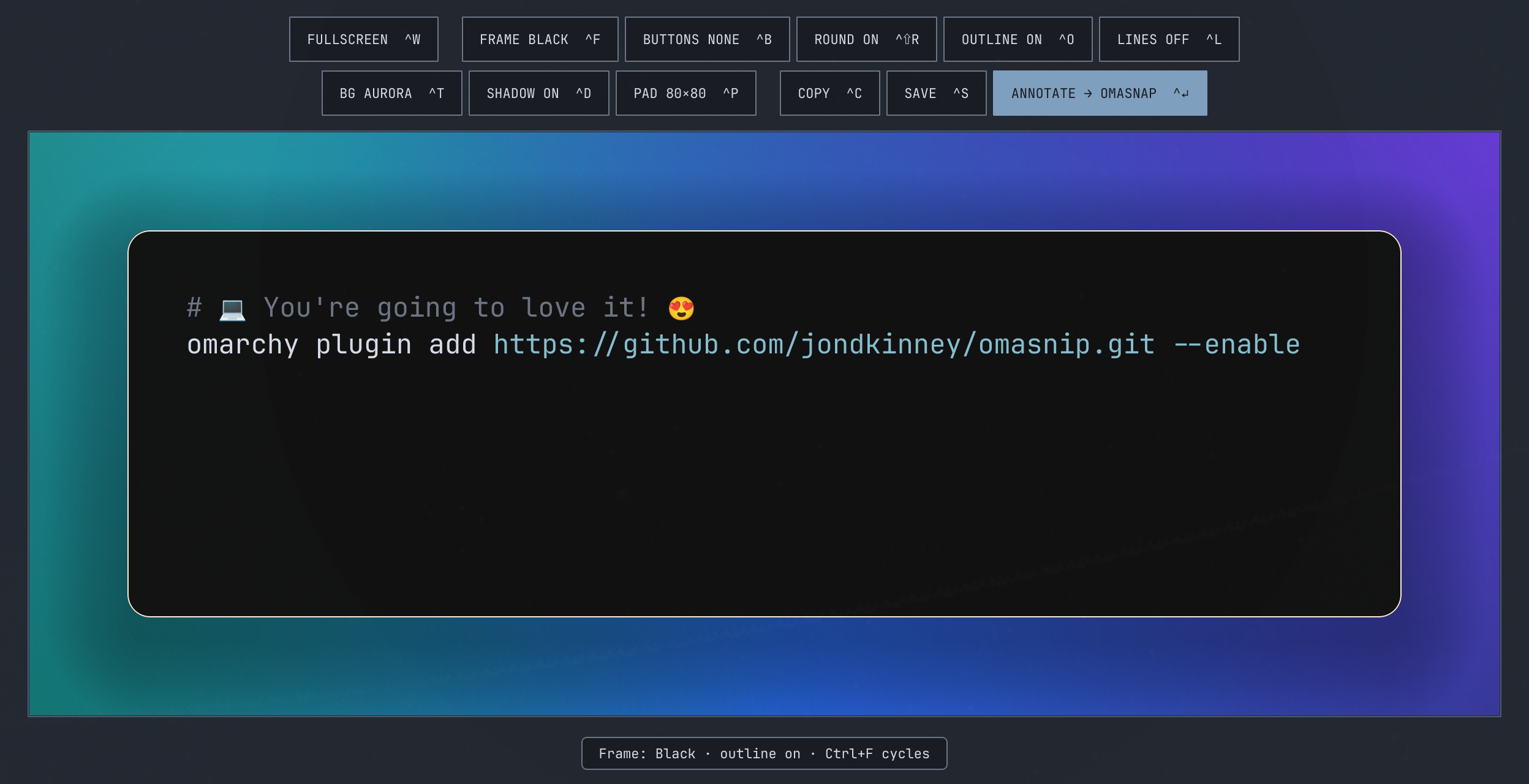Click the 'omarchy plugin add' command text

(x=331, y=345)
